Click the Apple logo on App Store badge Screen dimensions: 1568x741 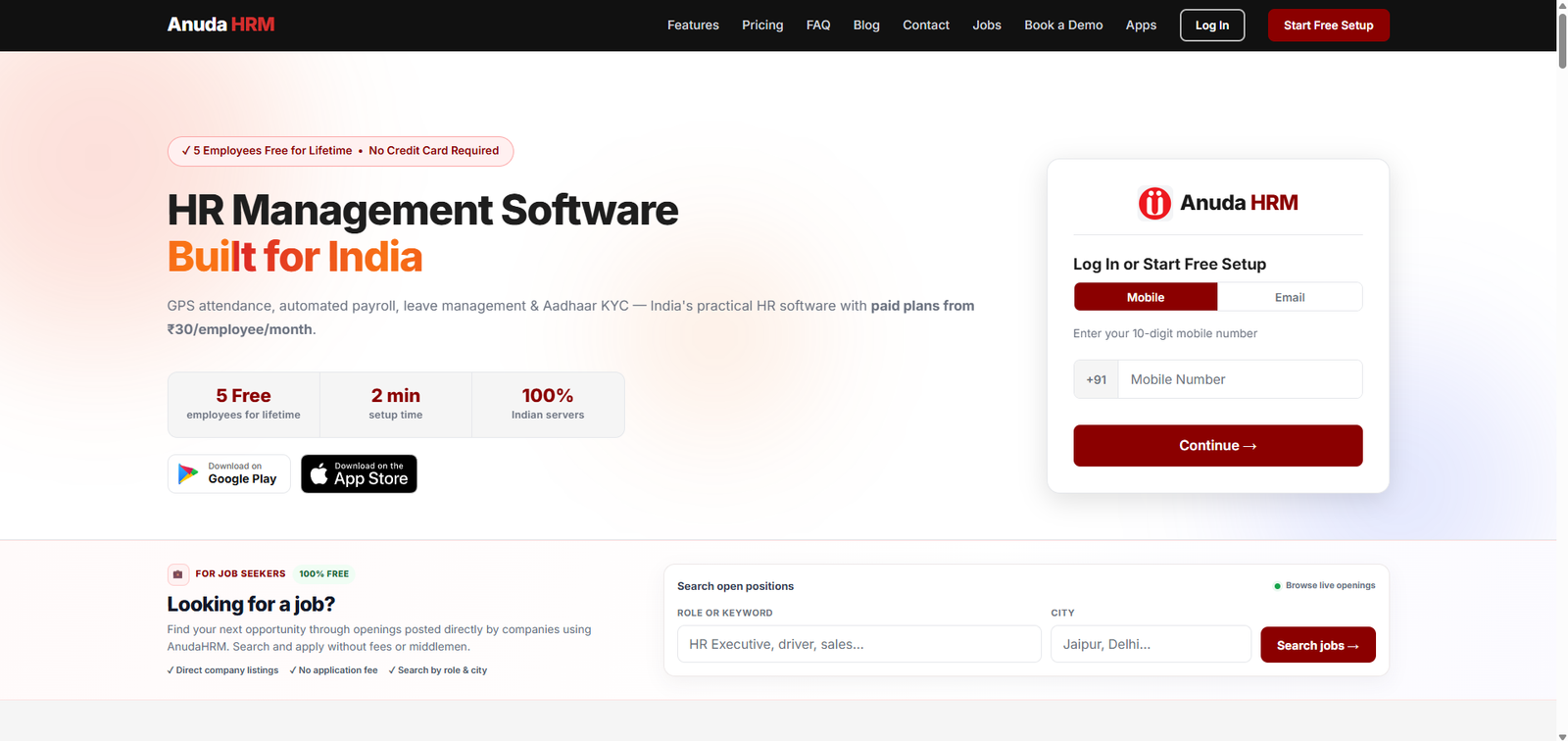(318, 474)
